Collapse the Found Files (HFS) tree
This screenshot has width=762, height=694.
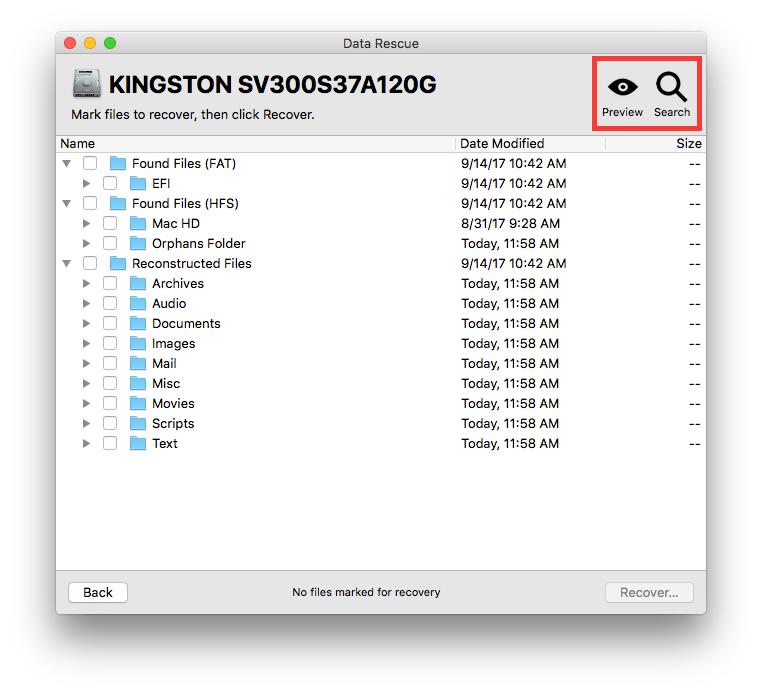[67, 203]
